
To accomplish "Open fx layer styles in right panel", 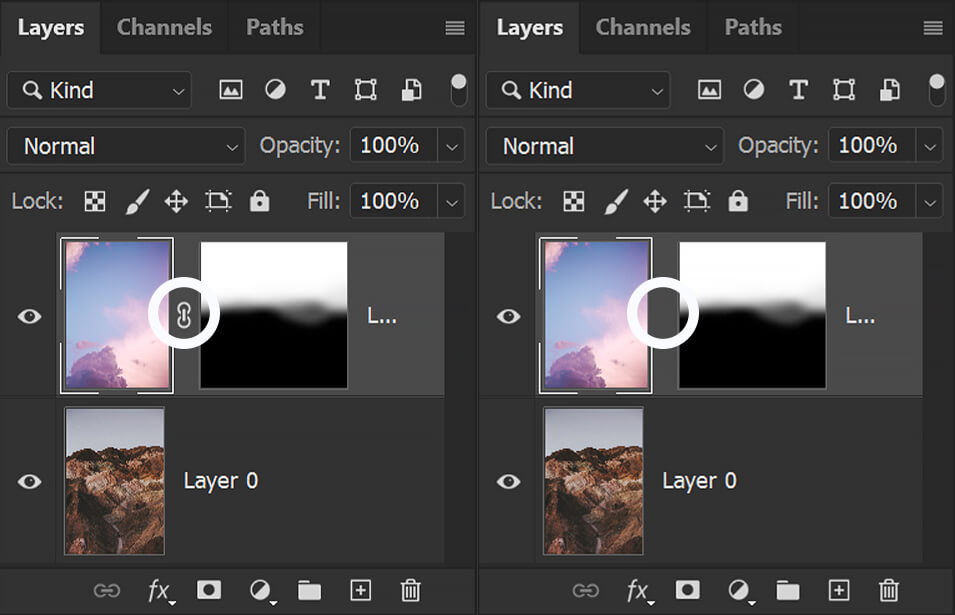I will pyautogui.click(x=640, y=591).
